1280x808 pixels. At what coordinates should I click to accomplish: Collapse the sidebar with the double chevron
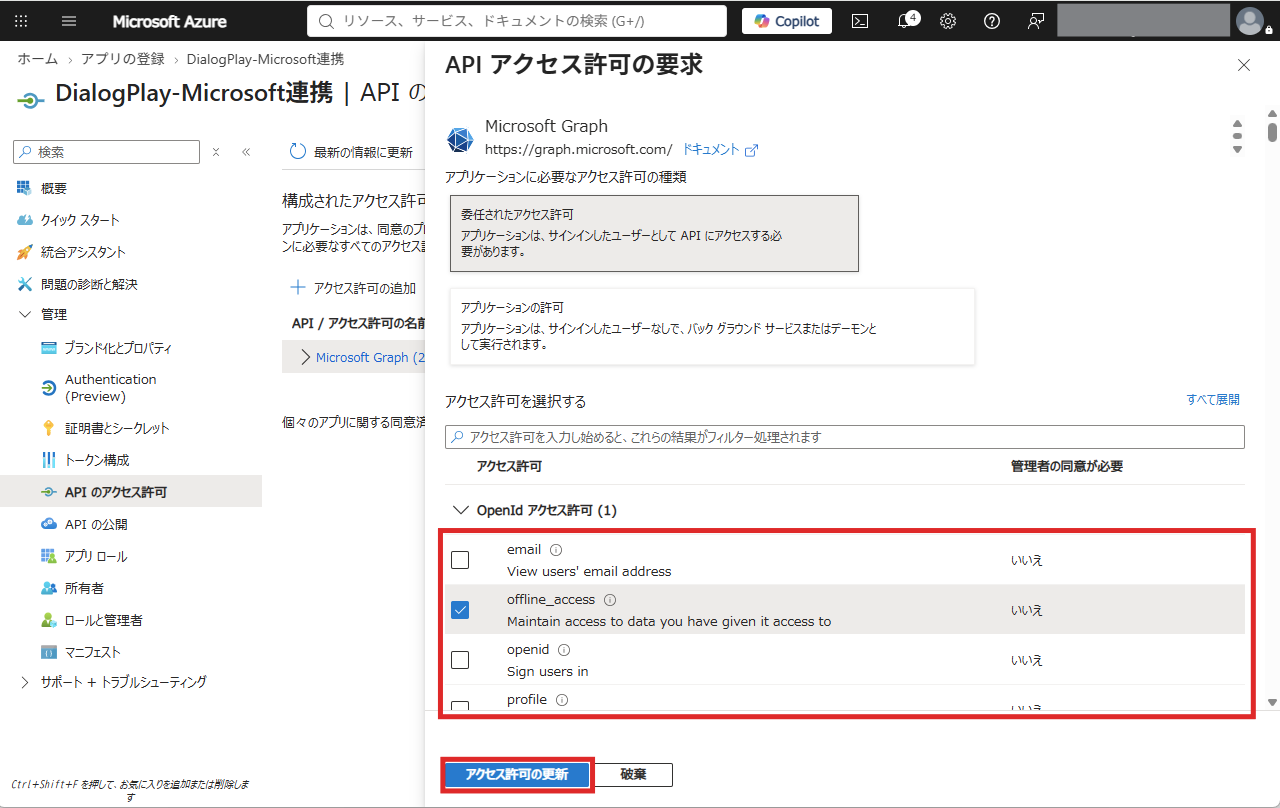pos(246,152)
